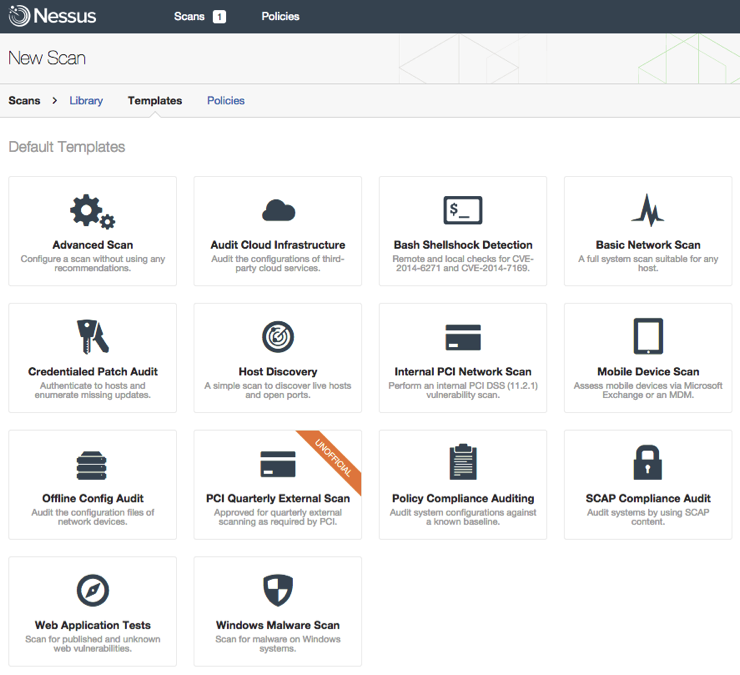Open the Advanced Scan template title
The image size is (740, 675).
92,245
